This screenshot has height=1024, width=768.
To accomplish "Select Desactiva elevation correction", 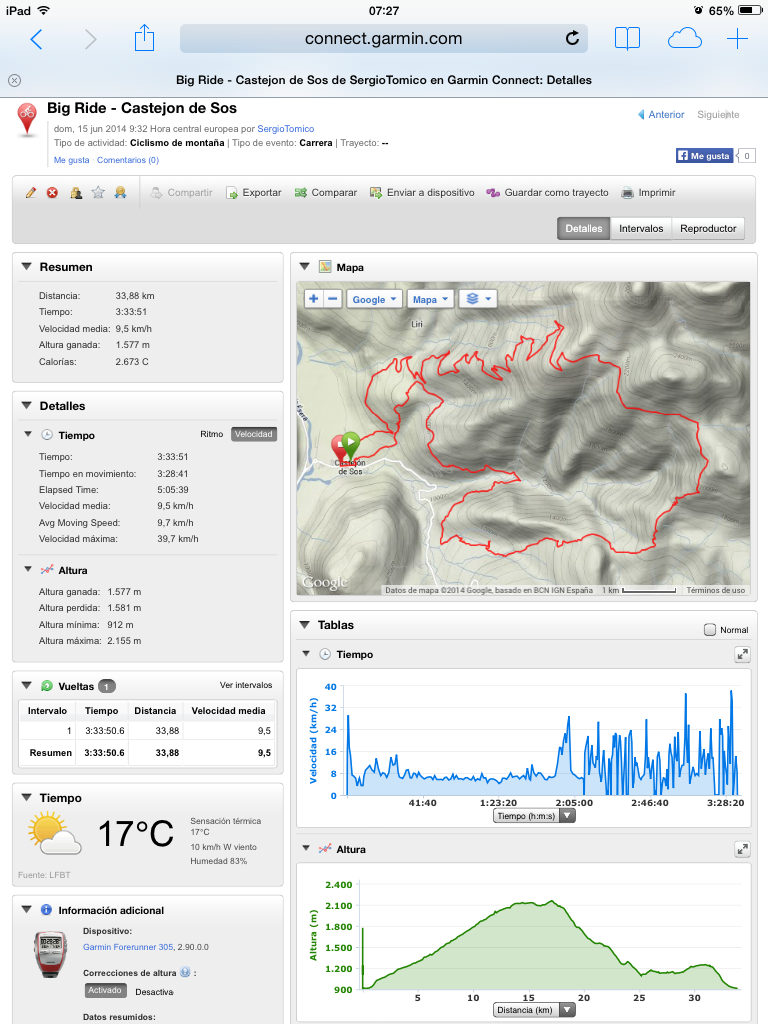I will click(154, 991).
